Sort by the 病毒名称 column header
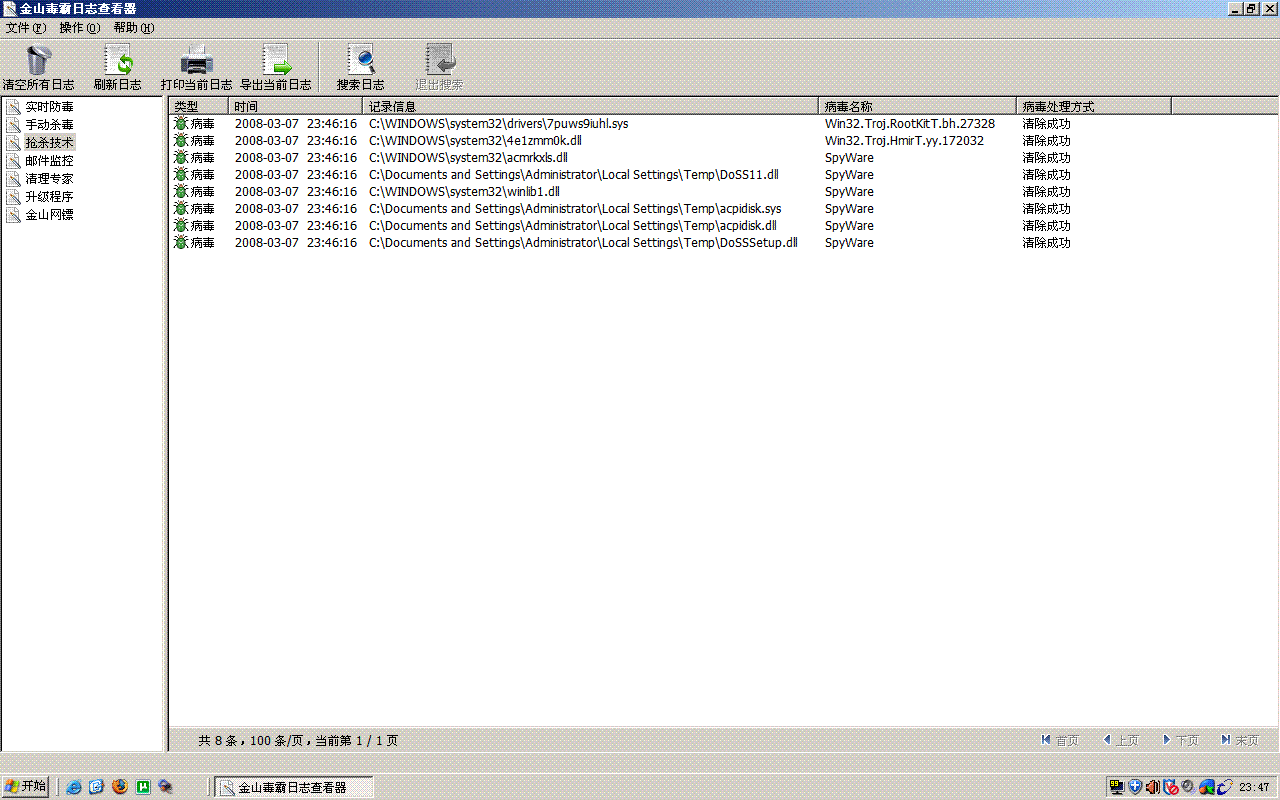The height and width of the screenshot is (800, 1280). 917,106
